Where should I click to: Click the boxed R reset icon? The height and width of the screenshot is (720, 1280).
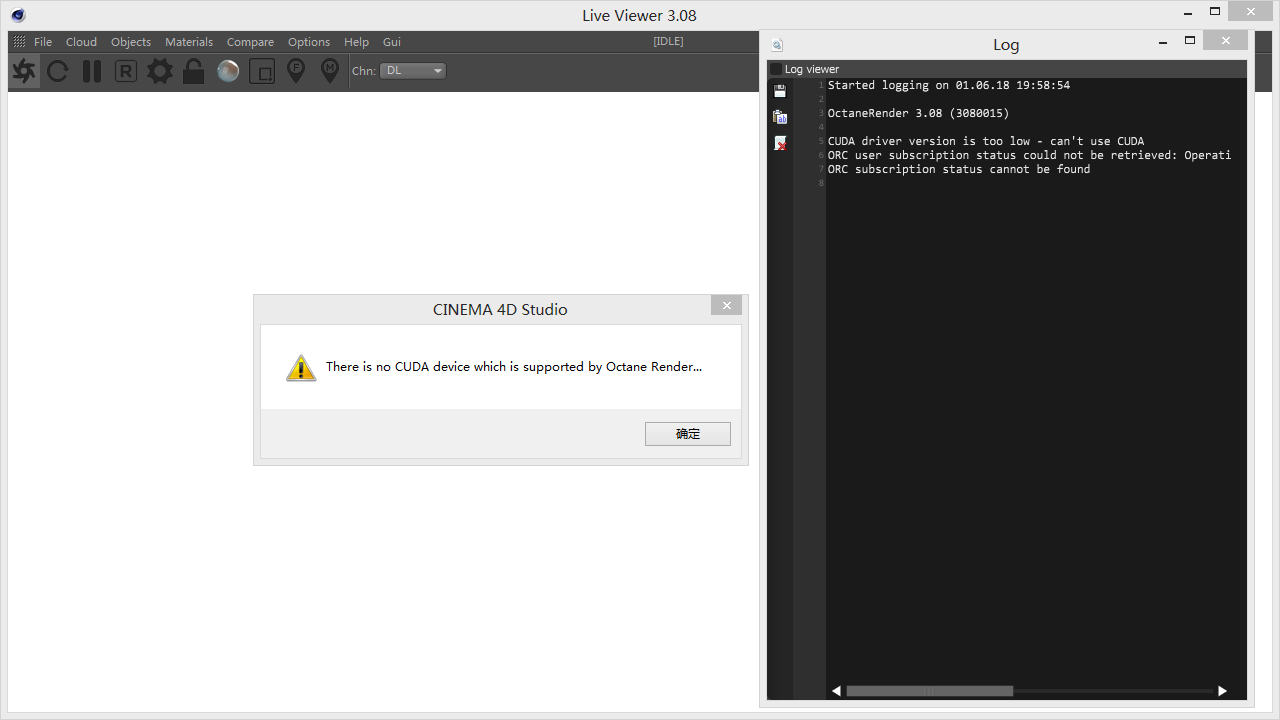click(125, 71)
